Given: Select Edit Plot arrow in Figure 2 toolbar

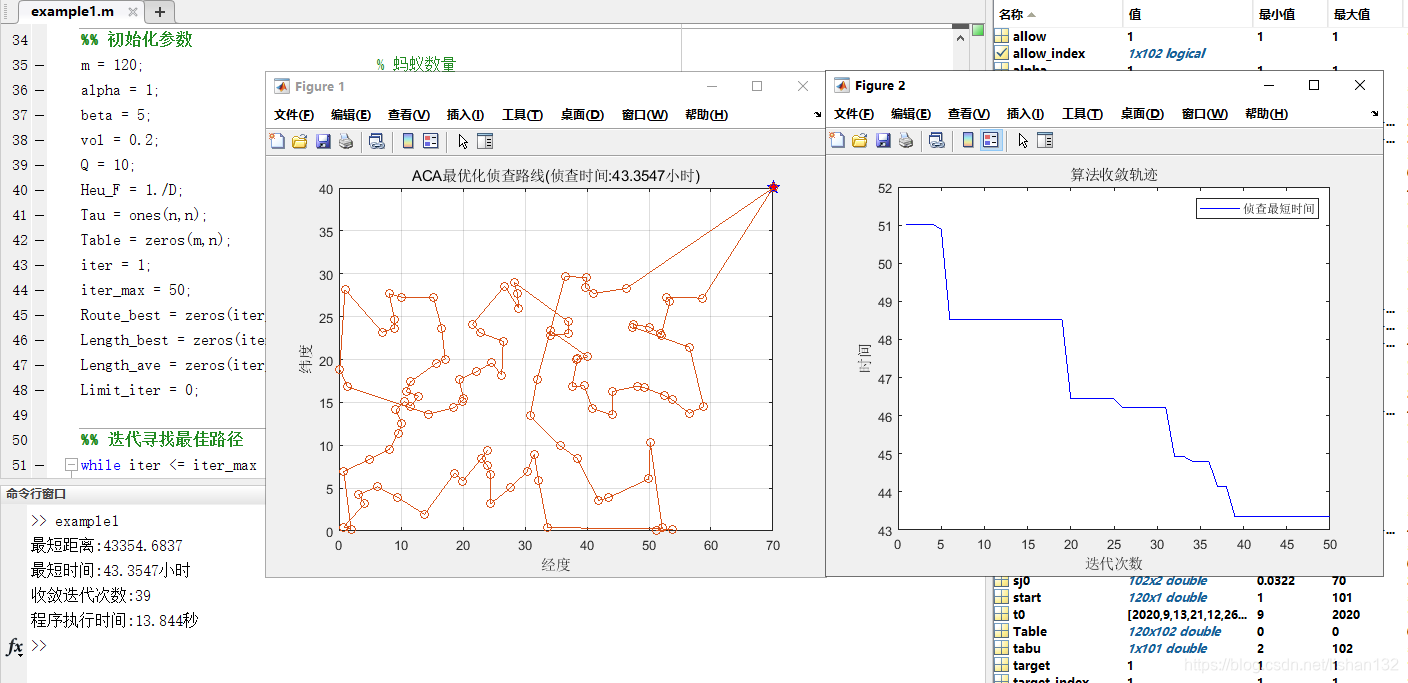Looking at the screenshot, I should click(1023, 140).
